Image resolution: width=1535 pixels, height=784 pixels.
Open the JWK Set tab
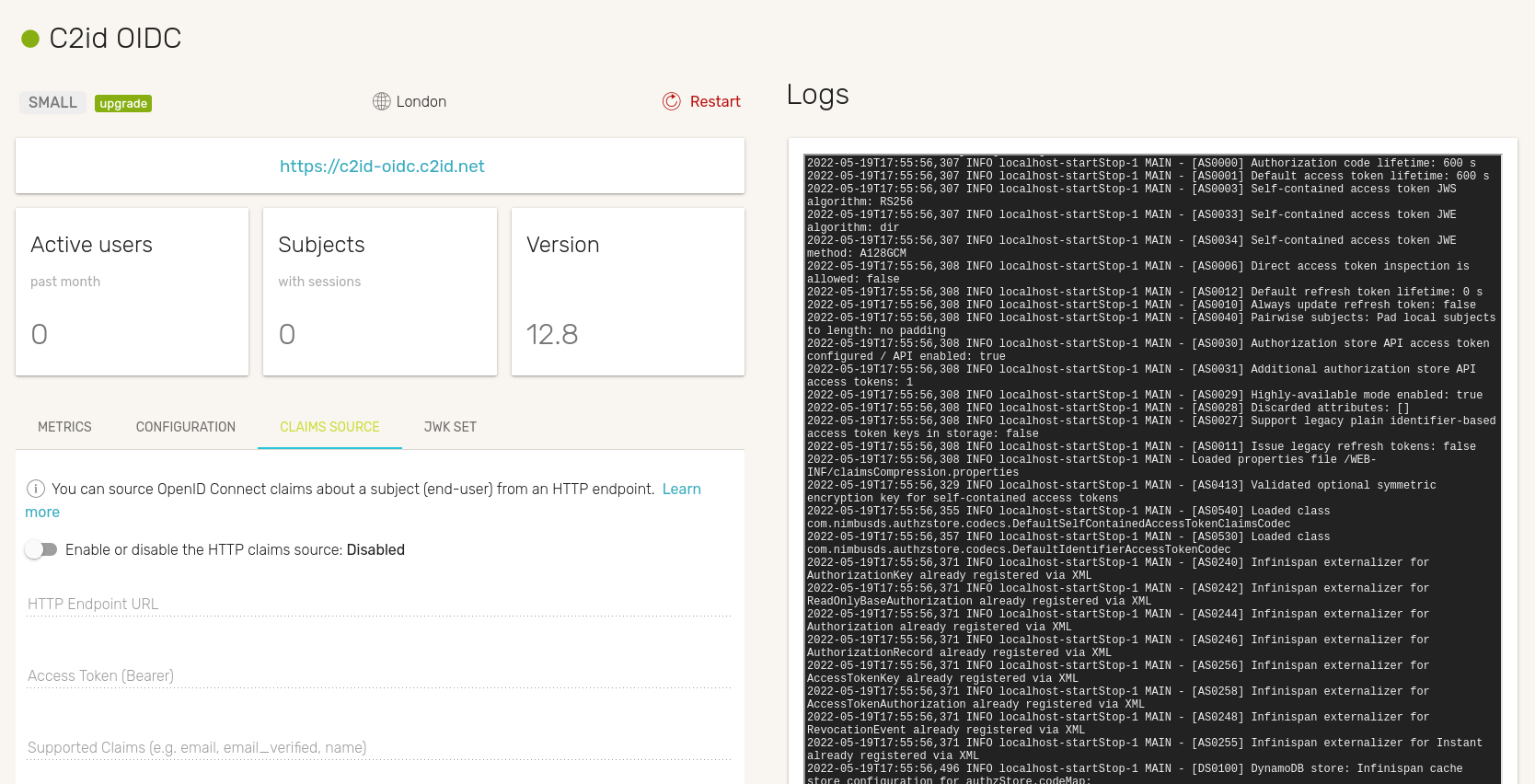450,427
